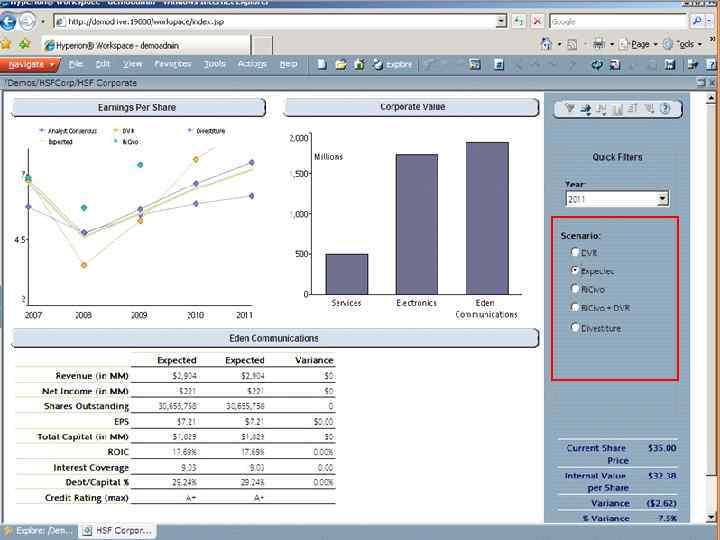Open the View menu

point(132,64)
